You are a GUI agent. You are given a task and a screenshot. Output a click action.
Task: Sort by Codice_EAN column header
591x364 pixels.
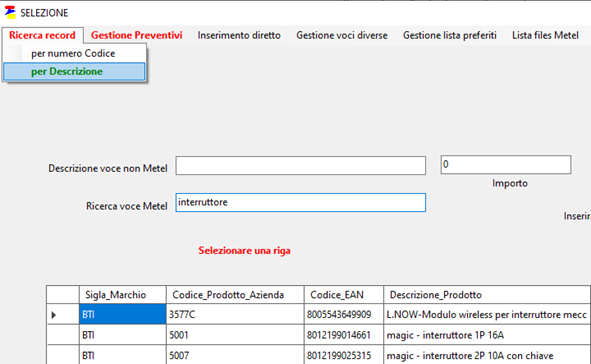tap(344, 295)
